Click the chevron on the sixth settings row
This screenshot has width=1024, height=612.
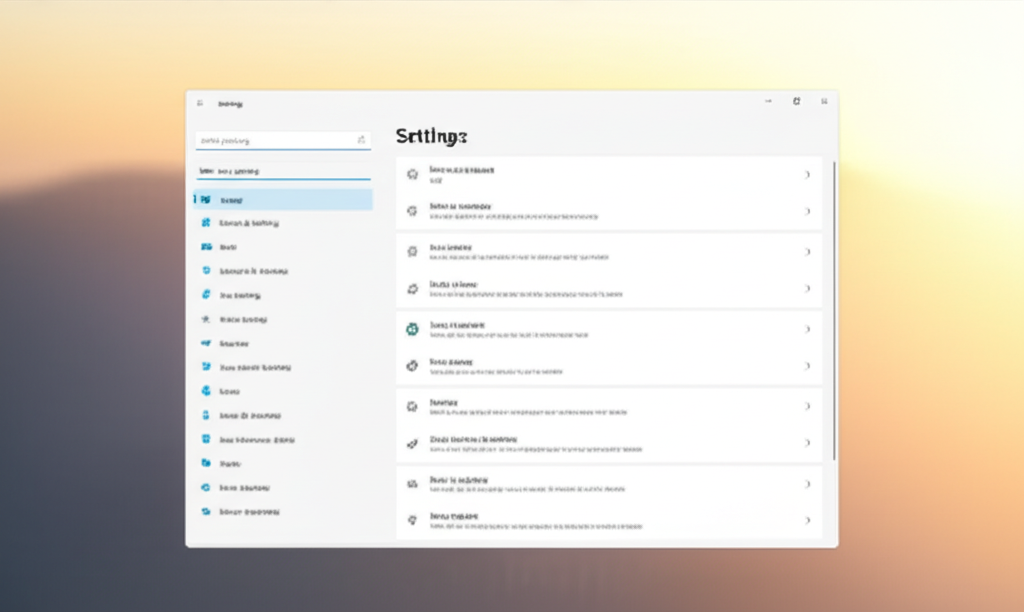tap(807, 366)
